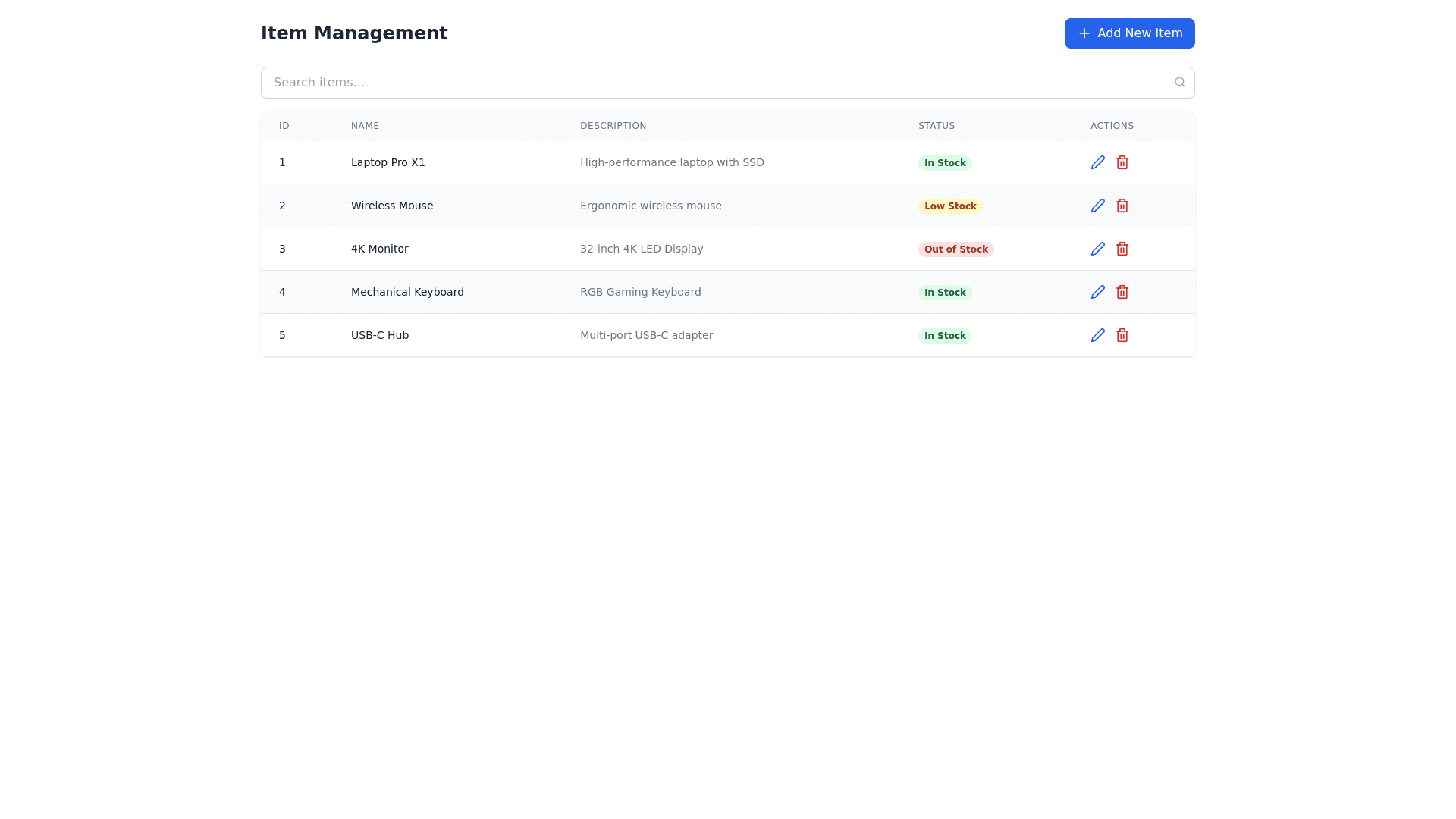Remove the 4K Monitor with trash icon

point(1122,249)
